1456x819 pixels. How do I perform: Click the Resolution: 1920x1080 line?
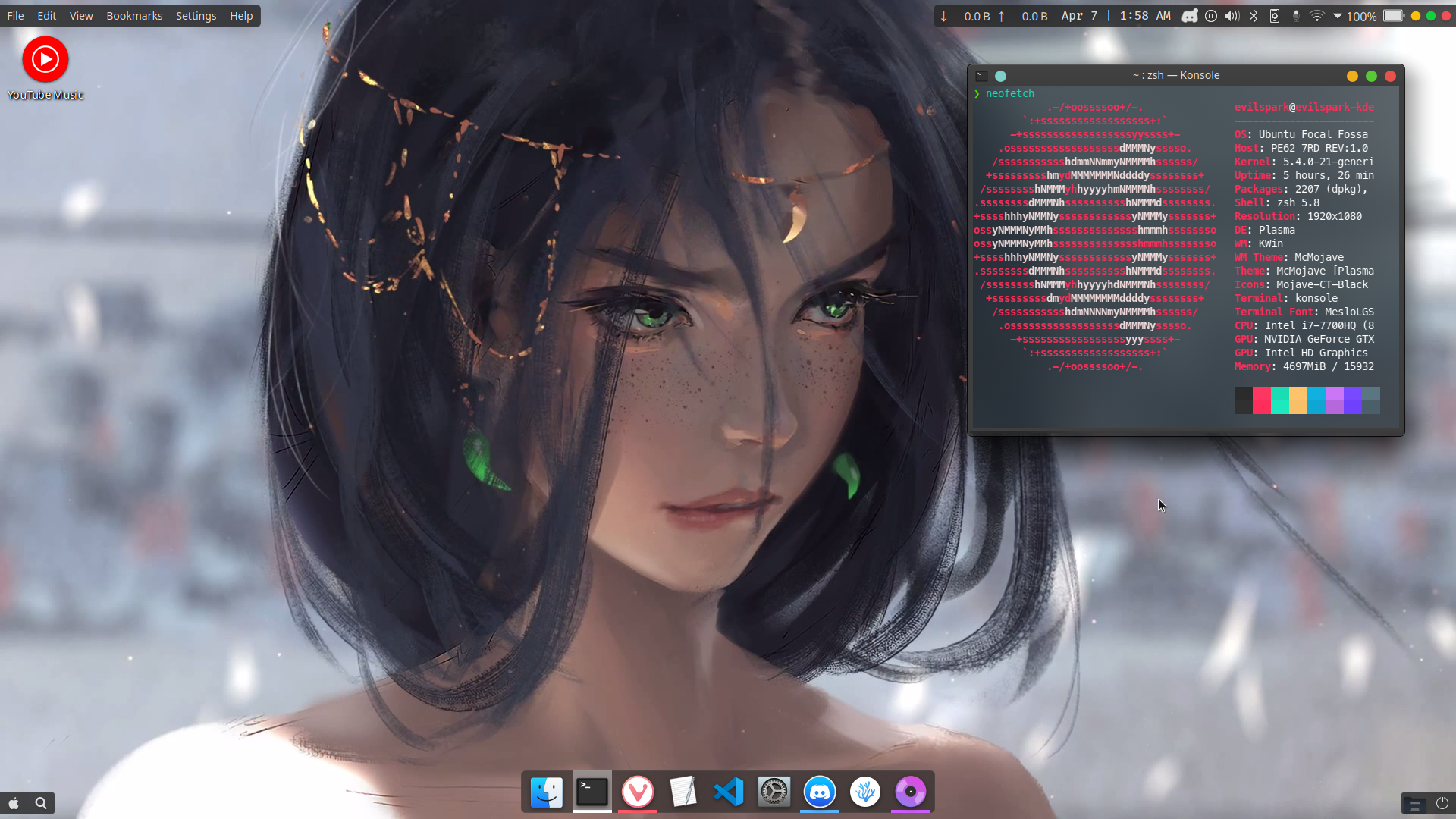coord(1298,216)
